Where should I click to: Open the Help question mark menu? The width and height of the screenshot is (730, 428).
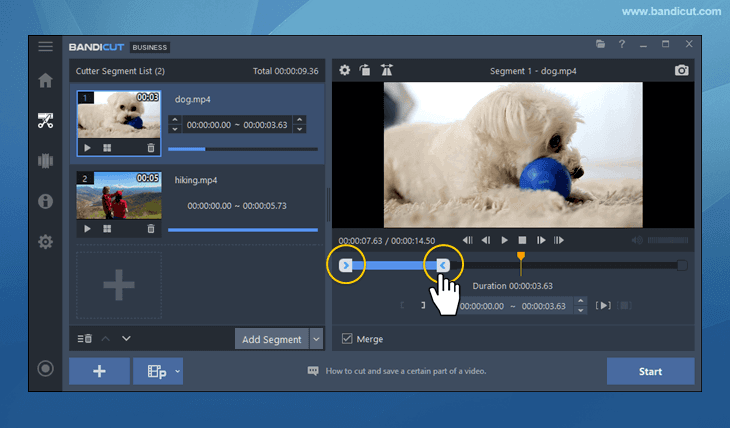[622, 45]
